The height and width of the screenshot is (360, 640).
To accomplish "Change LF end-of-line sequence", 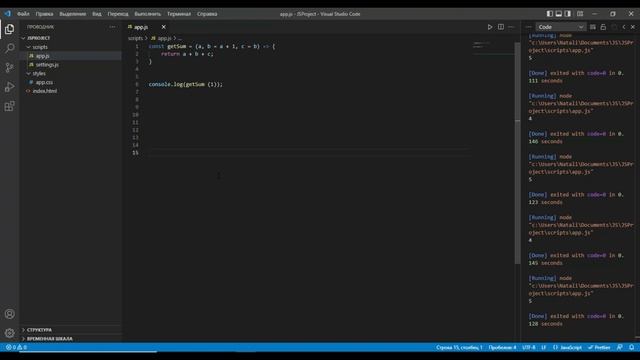I will pos(544,347).
